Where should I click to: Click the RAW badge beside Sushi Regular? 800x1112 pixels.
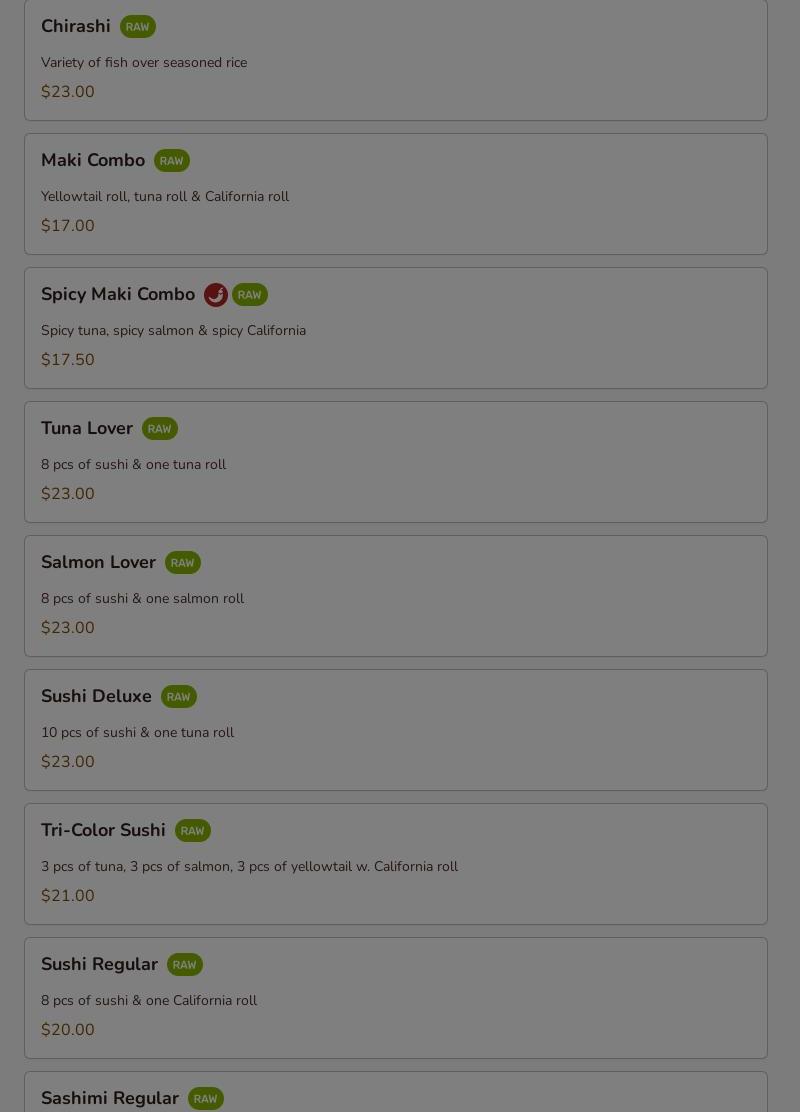tap(185, 965)
